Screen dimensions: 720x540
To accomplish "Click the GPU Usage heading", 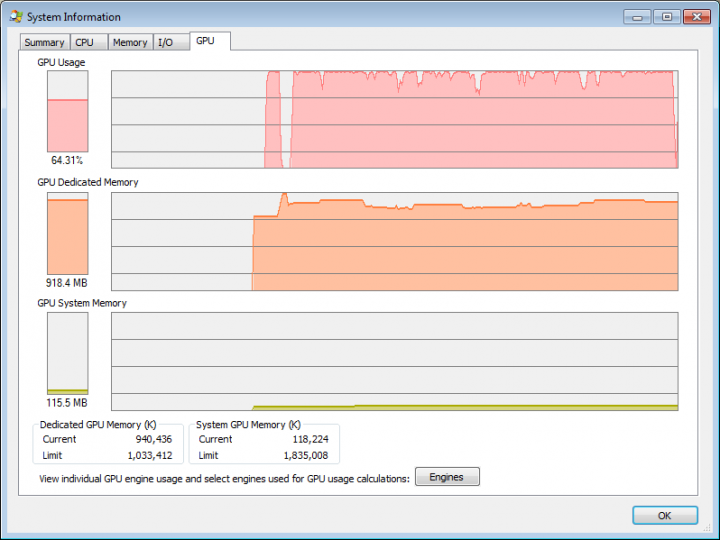I will pos(61,62).
